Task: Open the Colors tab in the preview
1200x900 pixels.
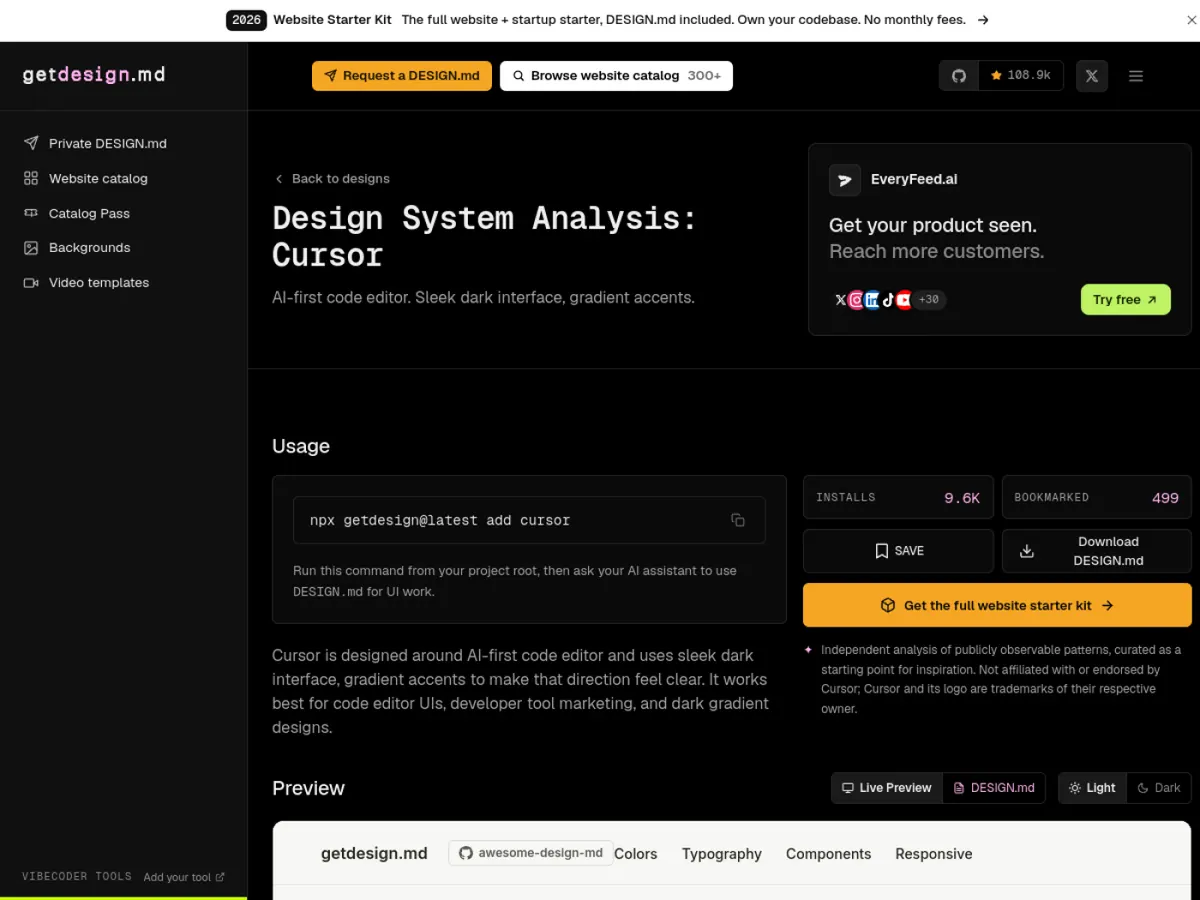Action: tap(636, 854)
